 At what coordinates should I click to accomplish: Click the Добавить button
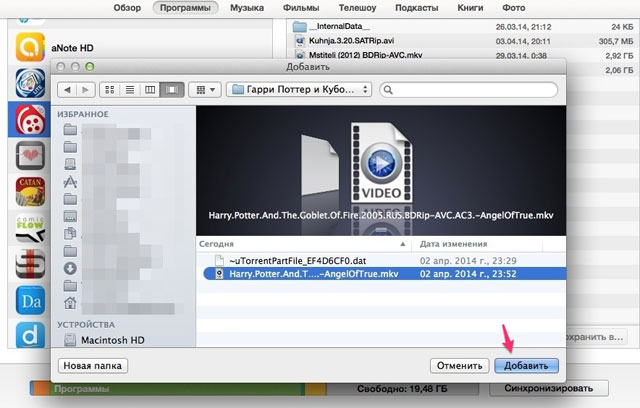526,366
